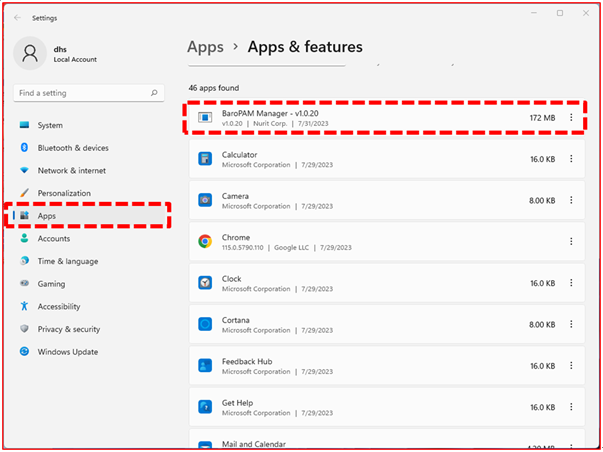603x452 pixels.
Task: Open the three-dot menu for Get Help
Action: (571, 407)
